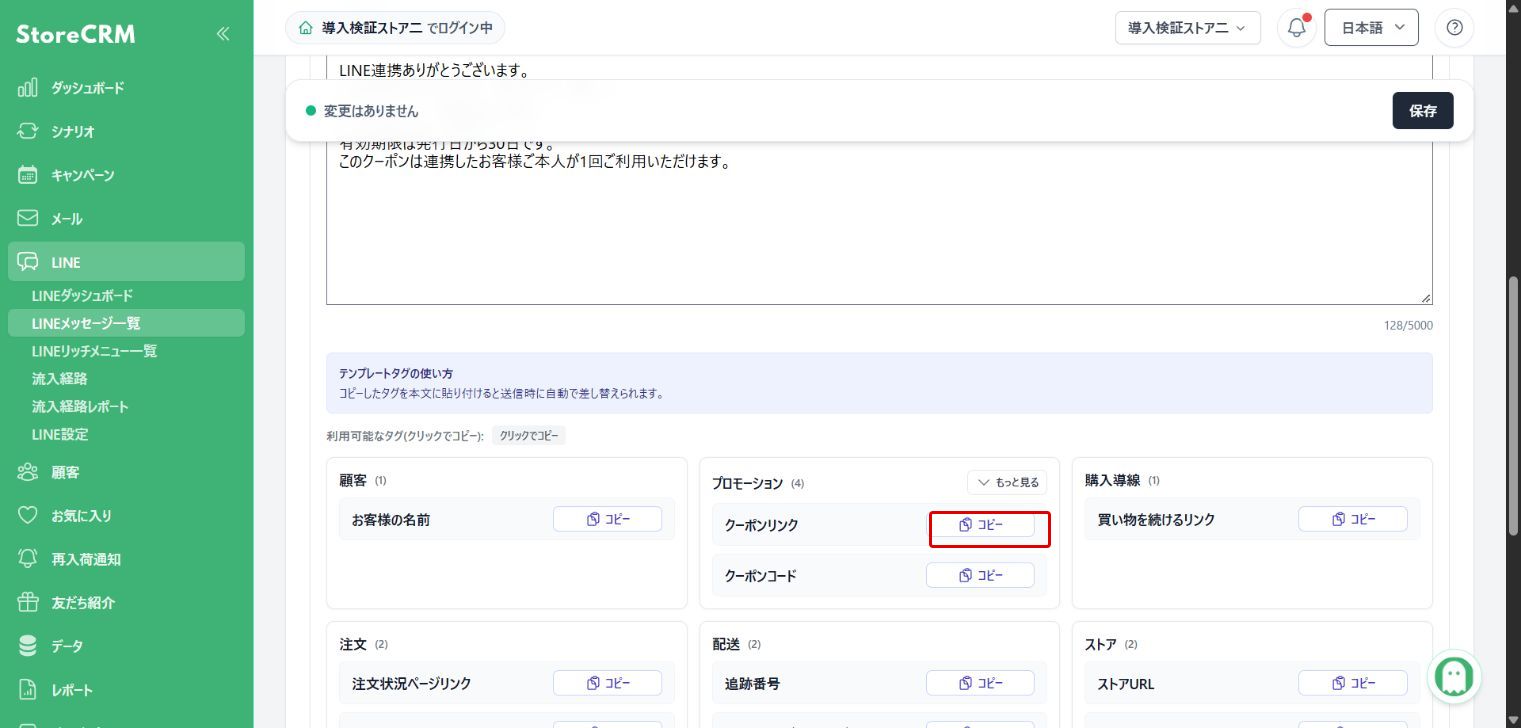Open the chat widget bubble
Screen dimensions: 1521x728
(x=1454, y=676)
